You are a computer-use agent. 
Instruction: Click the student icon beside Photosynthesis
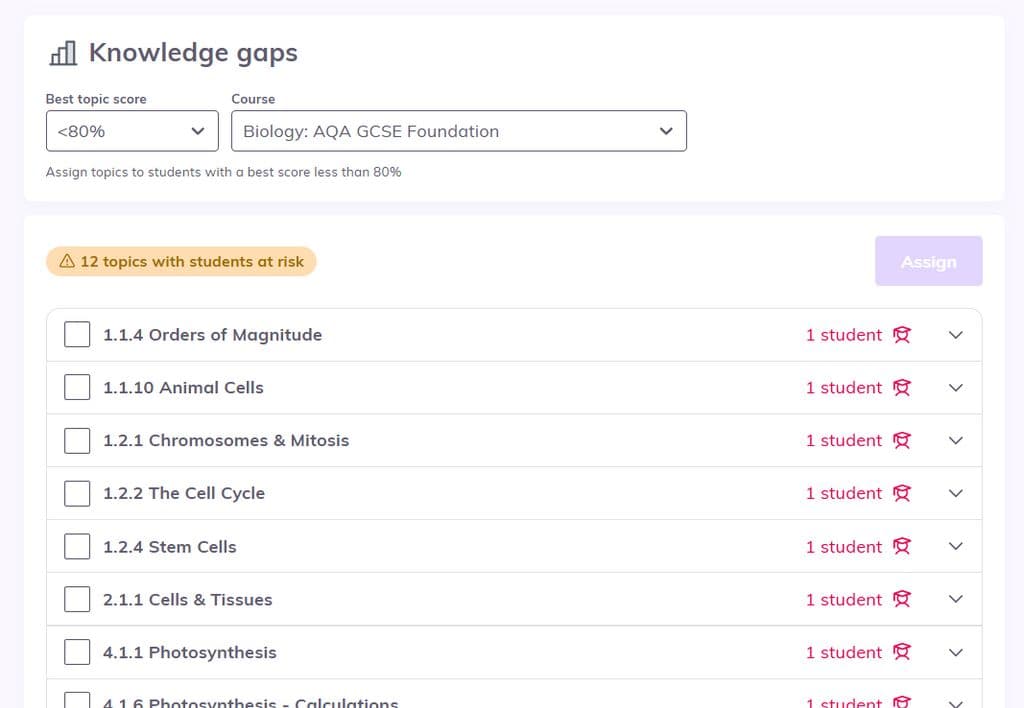[x=901, y=652]
